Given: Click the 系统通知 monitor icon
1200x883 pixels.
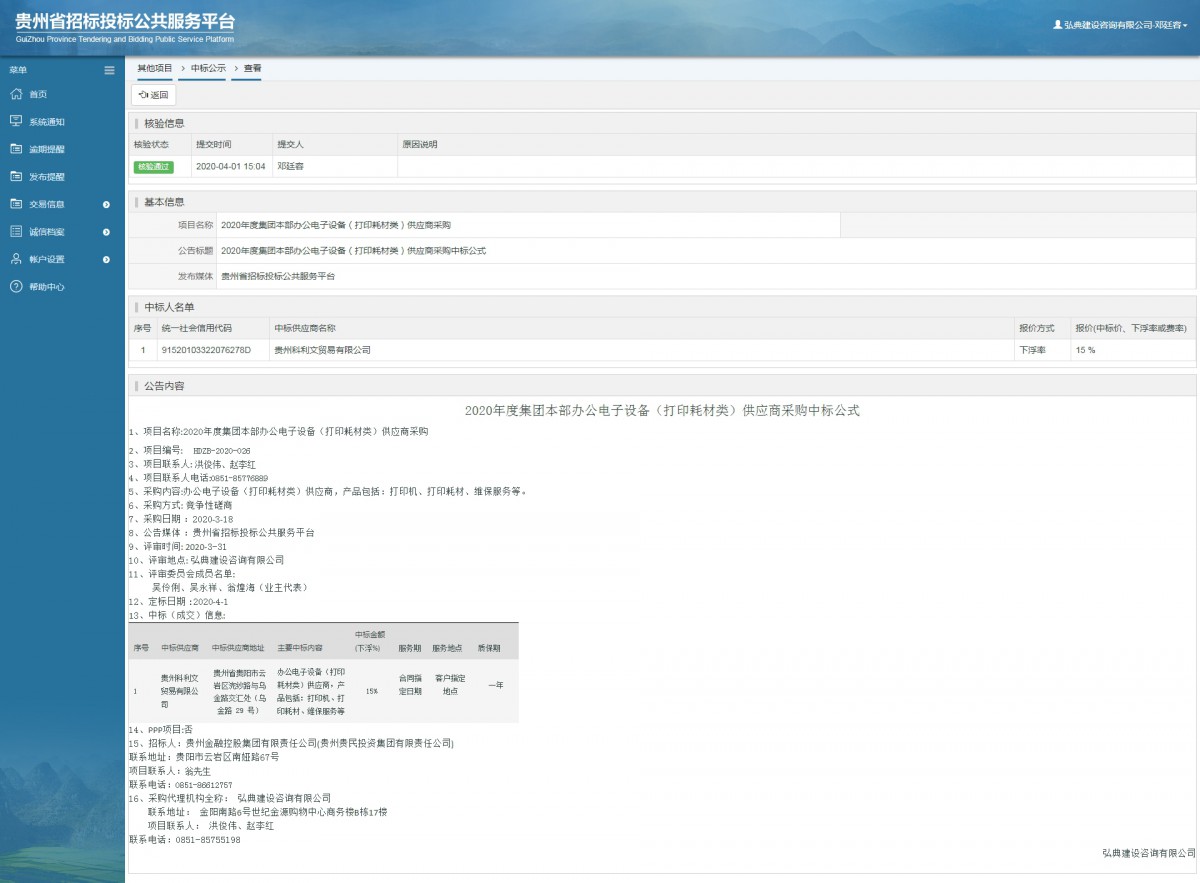Looking at the screenshot, I should tap(15, 121).
